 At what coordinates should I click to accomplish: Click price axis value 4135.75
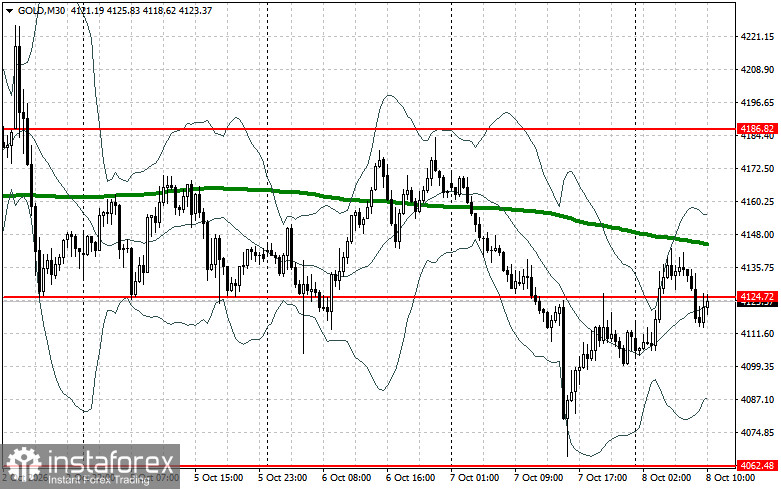pos(758,267)
